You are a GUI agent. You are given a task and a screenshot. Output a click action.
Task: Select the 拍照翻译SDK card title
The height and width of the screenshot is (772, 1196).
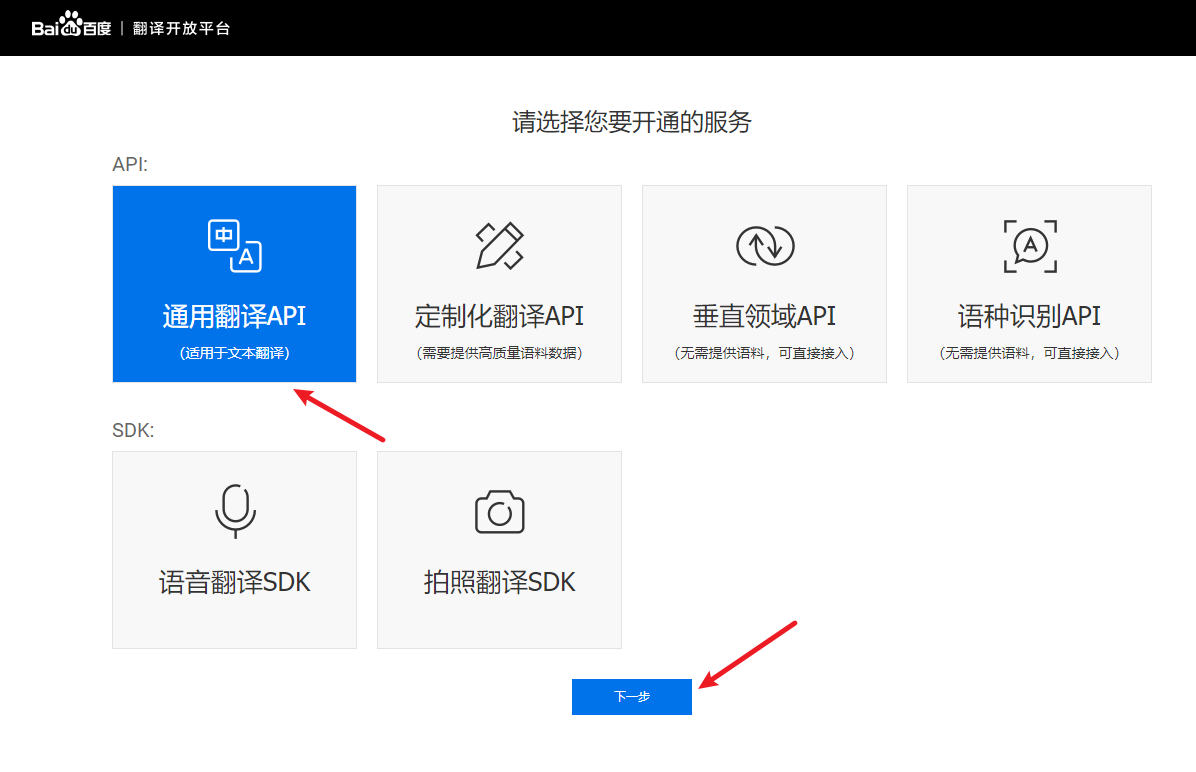(500, 582)
